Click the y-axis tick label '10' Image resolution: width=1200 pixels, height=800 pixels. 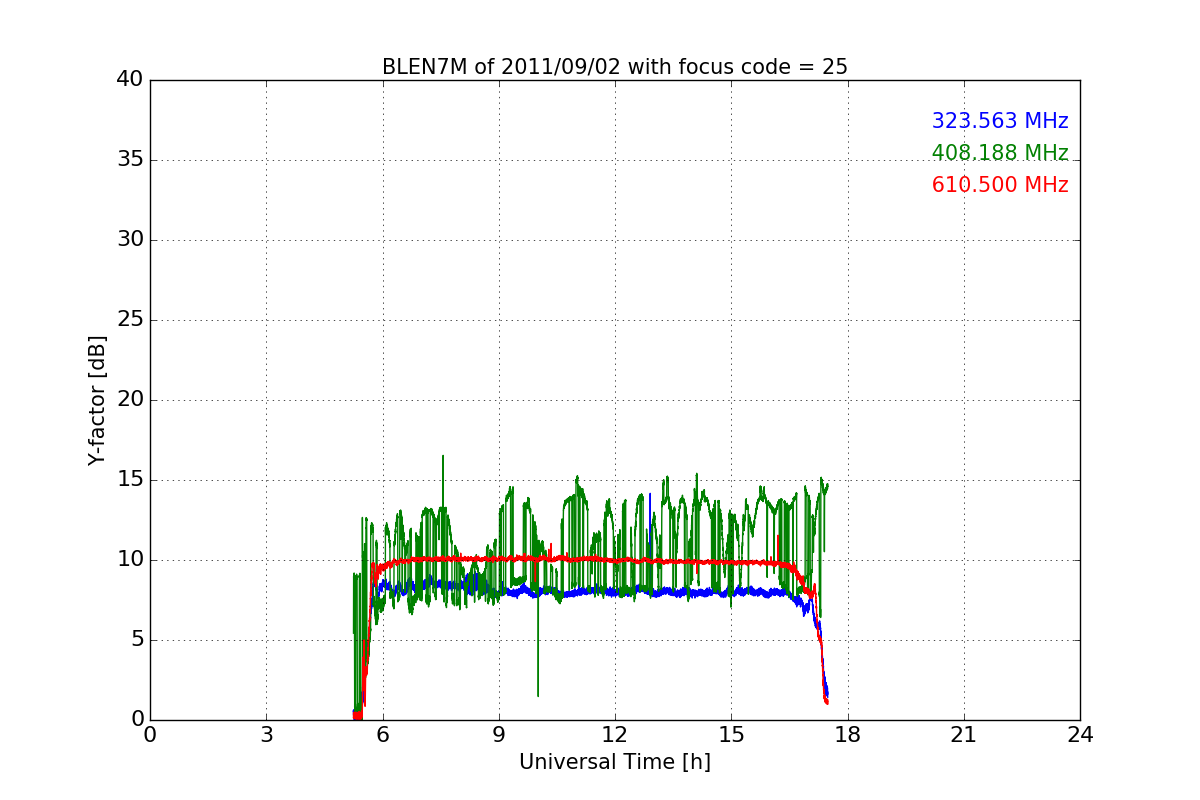(x=130, y=560)
